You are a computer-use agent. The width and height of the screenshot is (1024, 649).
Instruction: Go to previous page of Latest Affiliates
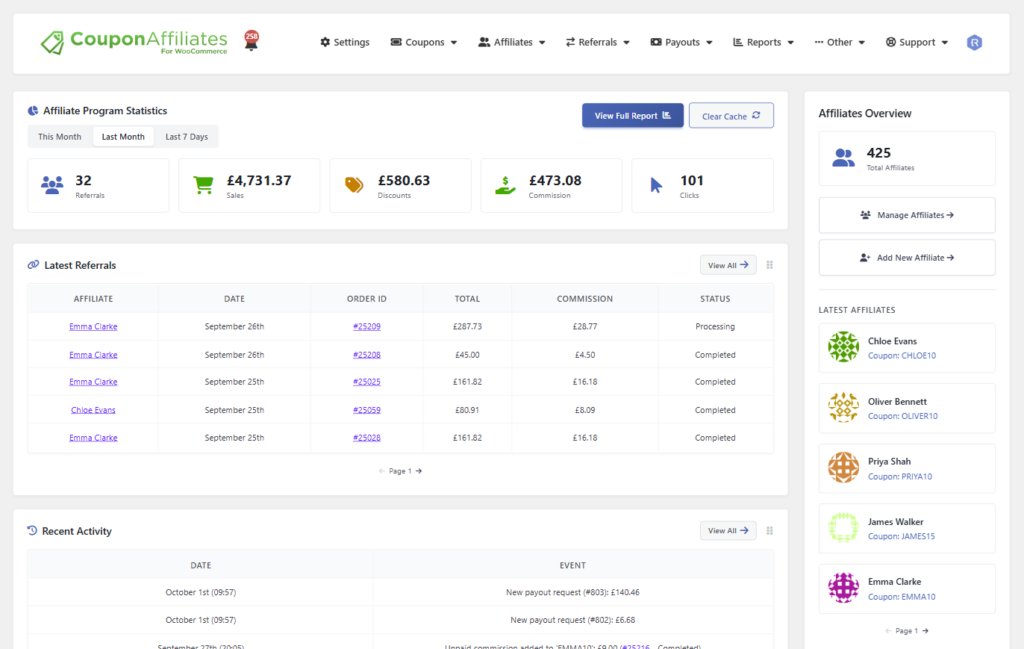tap(888, 631)
